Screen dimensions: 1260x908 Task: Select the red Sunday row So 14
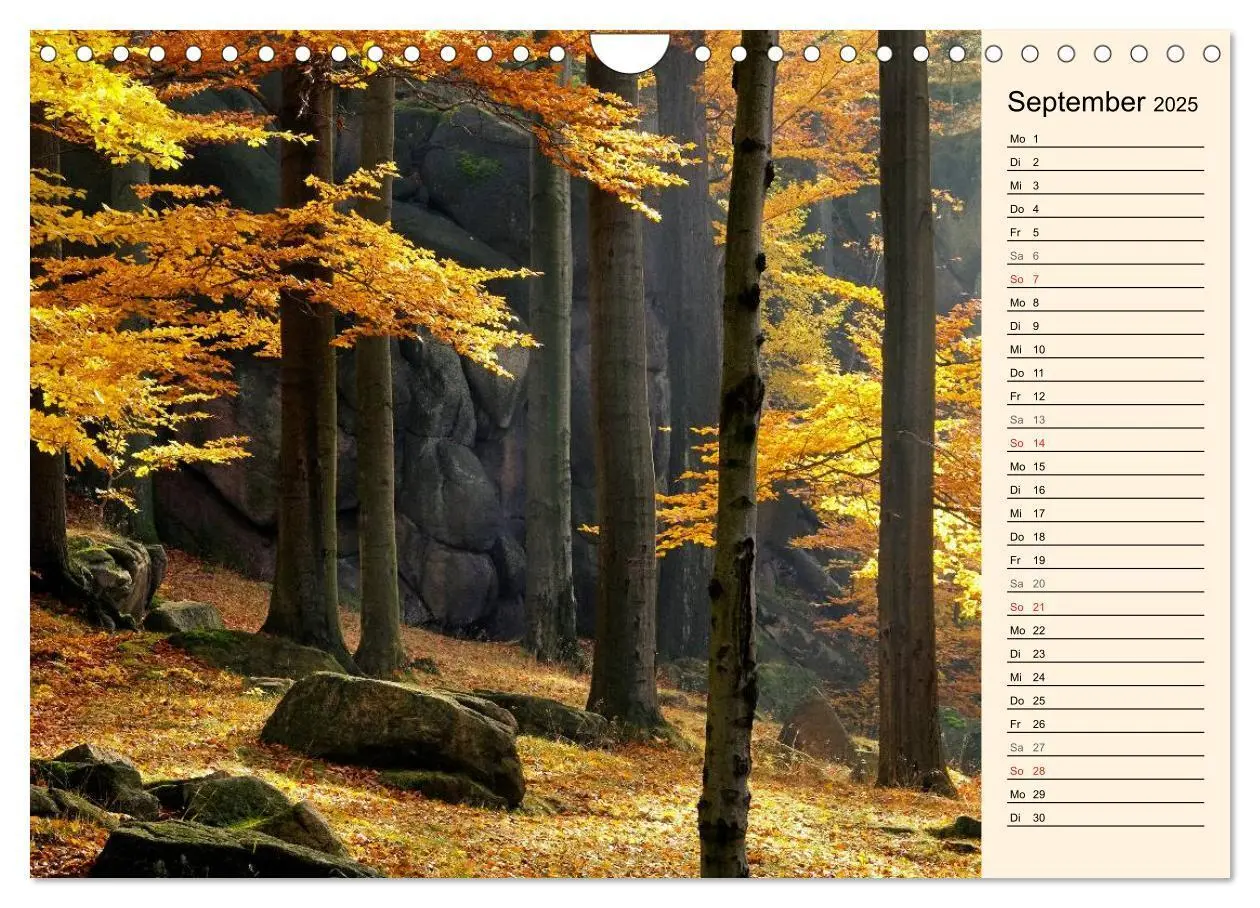[1105, 443]
